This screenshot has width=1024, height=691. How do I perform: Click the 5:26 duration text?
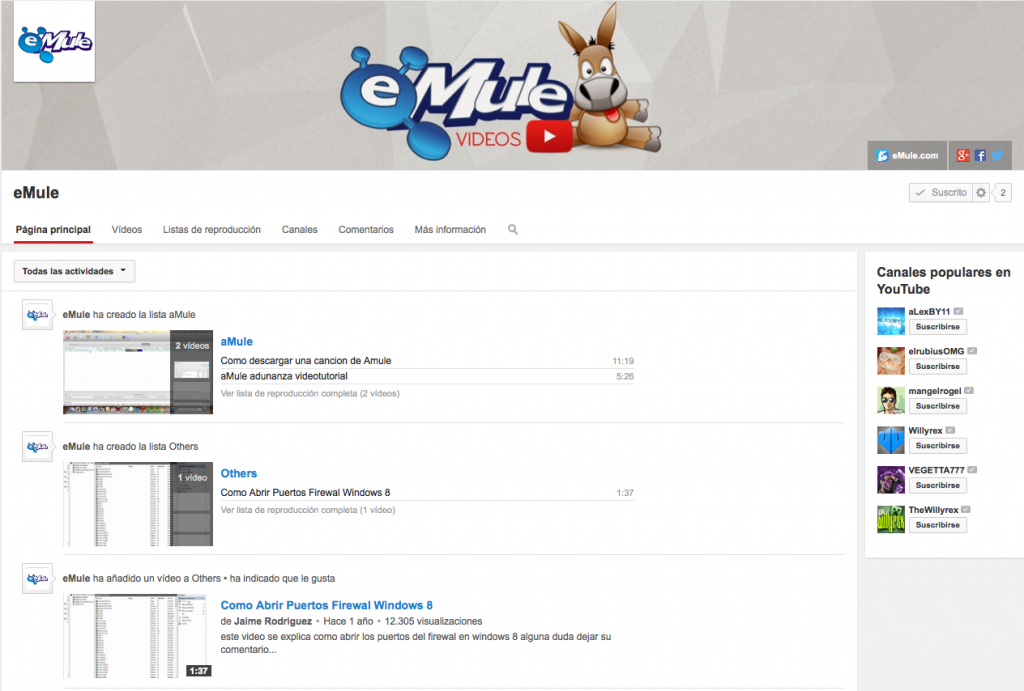coord(625,377)
